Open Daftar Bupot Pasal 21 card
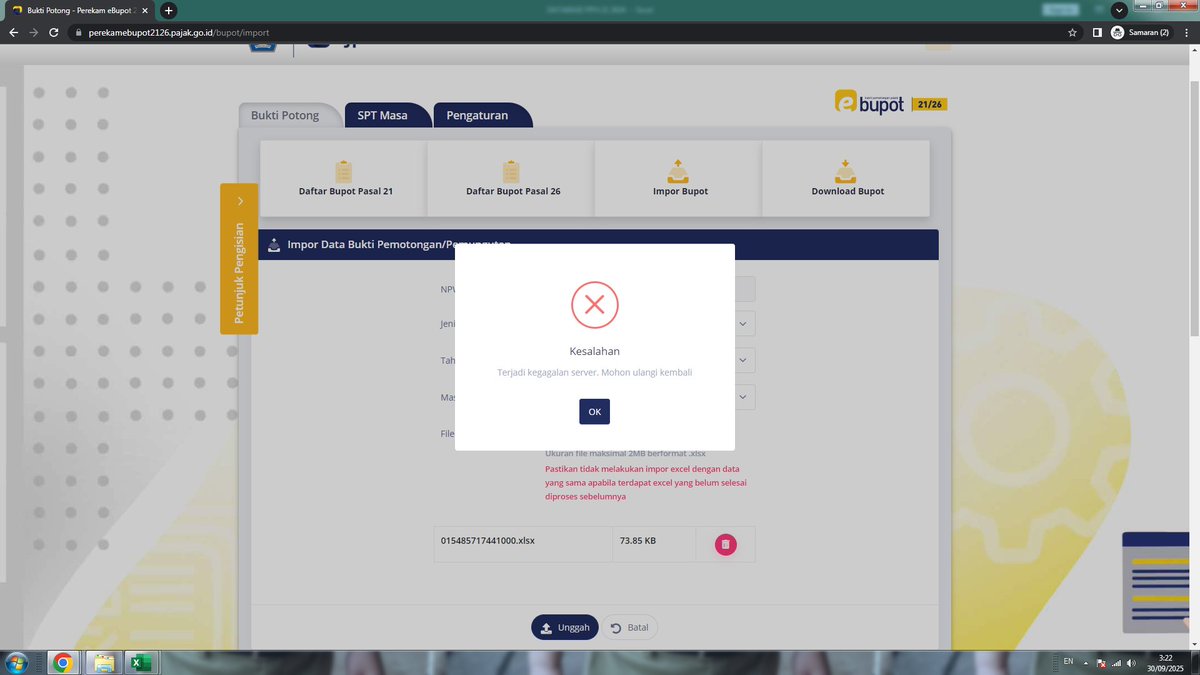 [346, 178]
